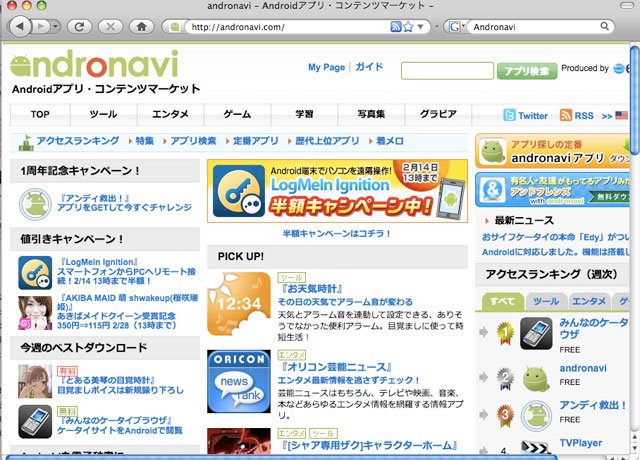Viewport: 640px width, 460px height.
Task: Click the magnifier icon in browser search box
Action: tap(604, 27)
